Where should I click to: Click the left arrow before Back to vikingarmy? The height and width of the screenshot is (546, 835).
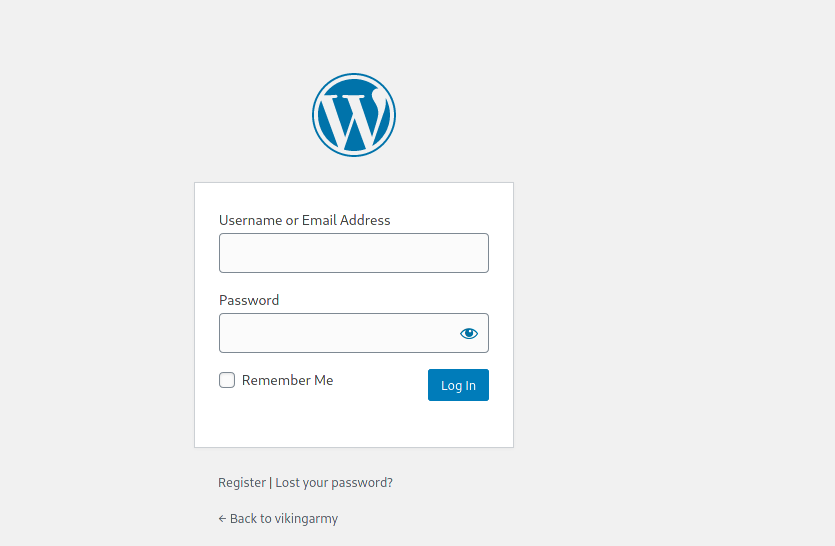[222, 518]
